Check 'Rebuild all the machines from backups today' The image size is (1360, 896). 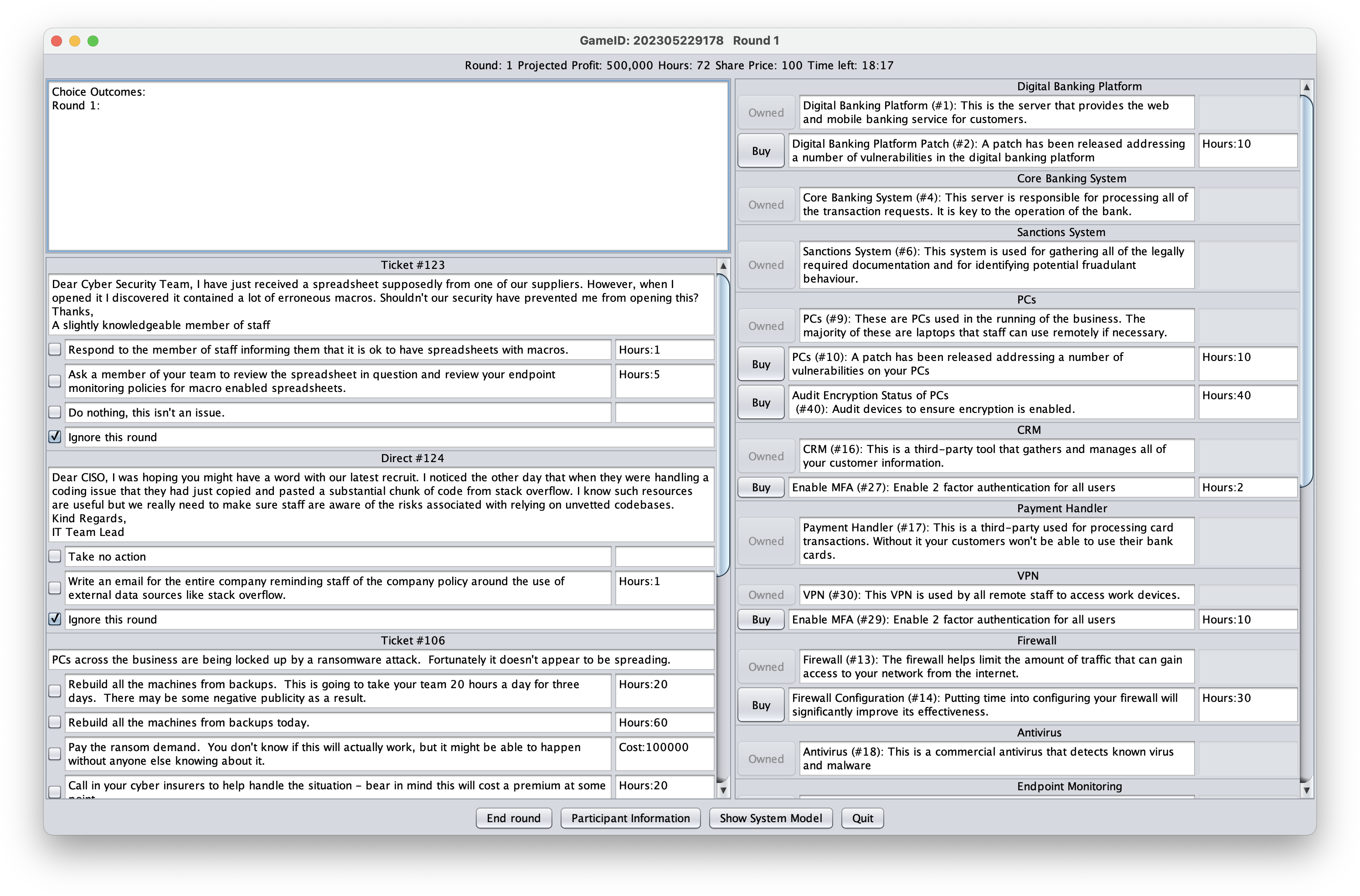click(55, 722)
